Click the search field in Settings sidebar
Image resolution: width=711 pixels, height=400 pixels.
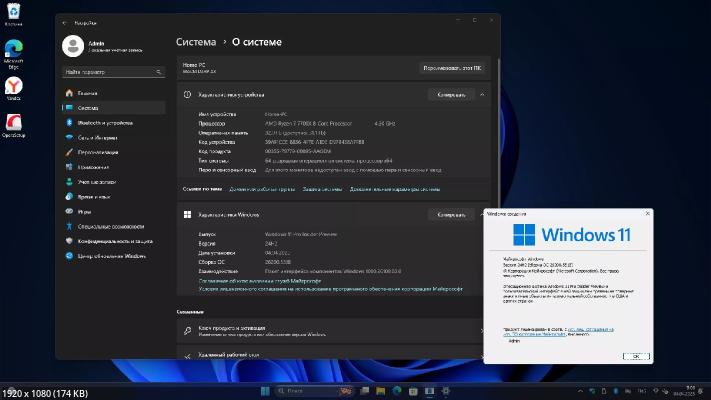pyautogui.click(x=113, y=72)
